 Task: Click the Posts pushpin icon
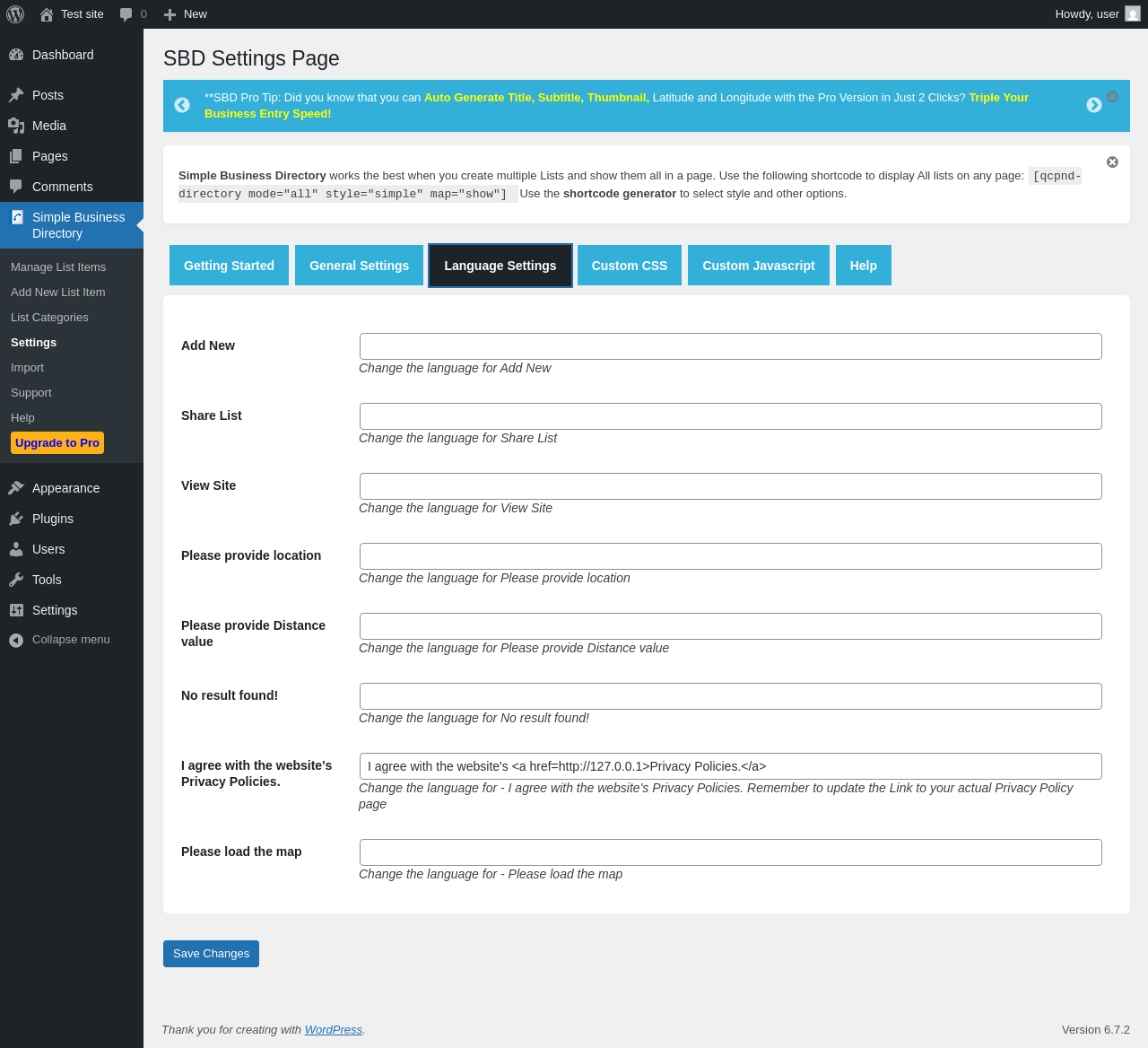16,95
